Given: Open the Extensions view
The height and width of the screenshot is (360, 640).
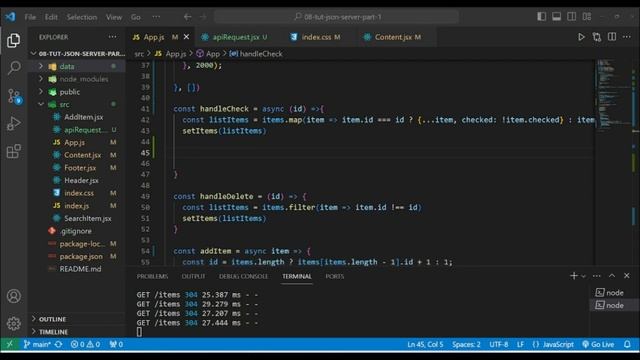Looking at the screenshot, I should coord(13,151).
